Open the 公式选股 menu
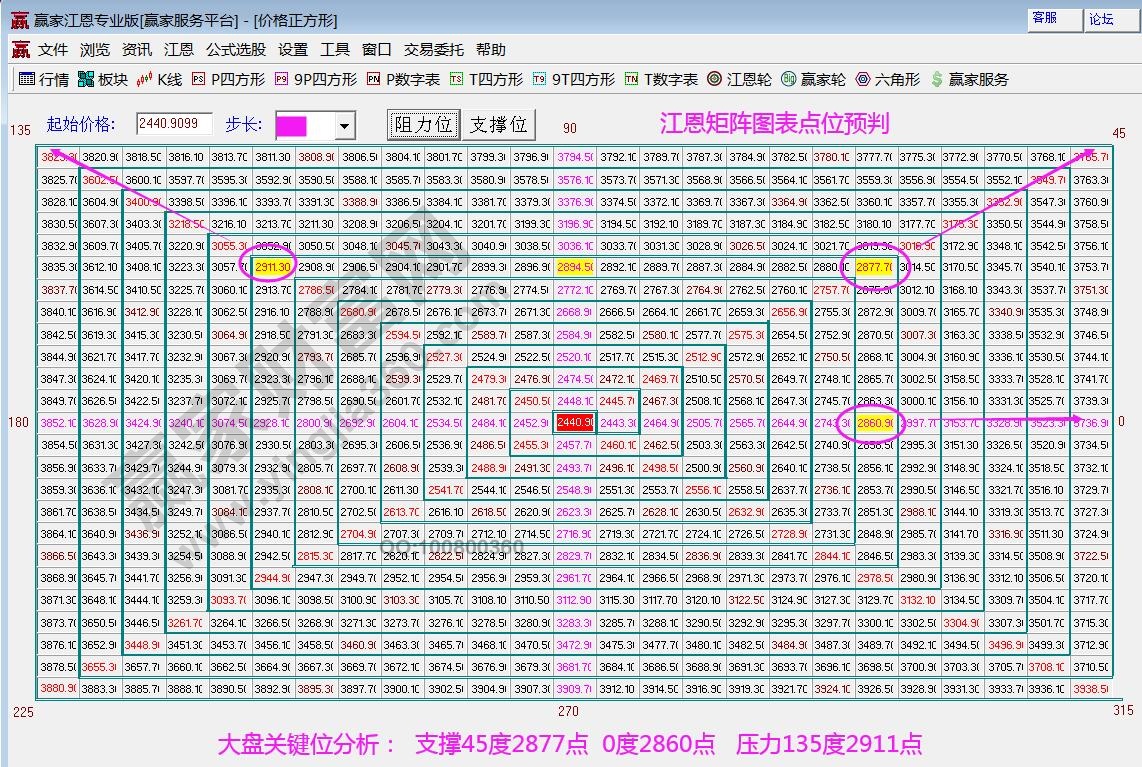This screenshot has width=1142, height=767. point(235,48)
